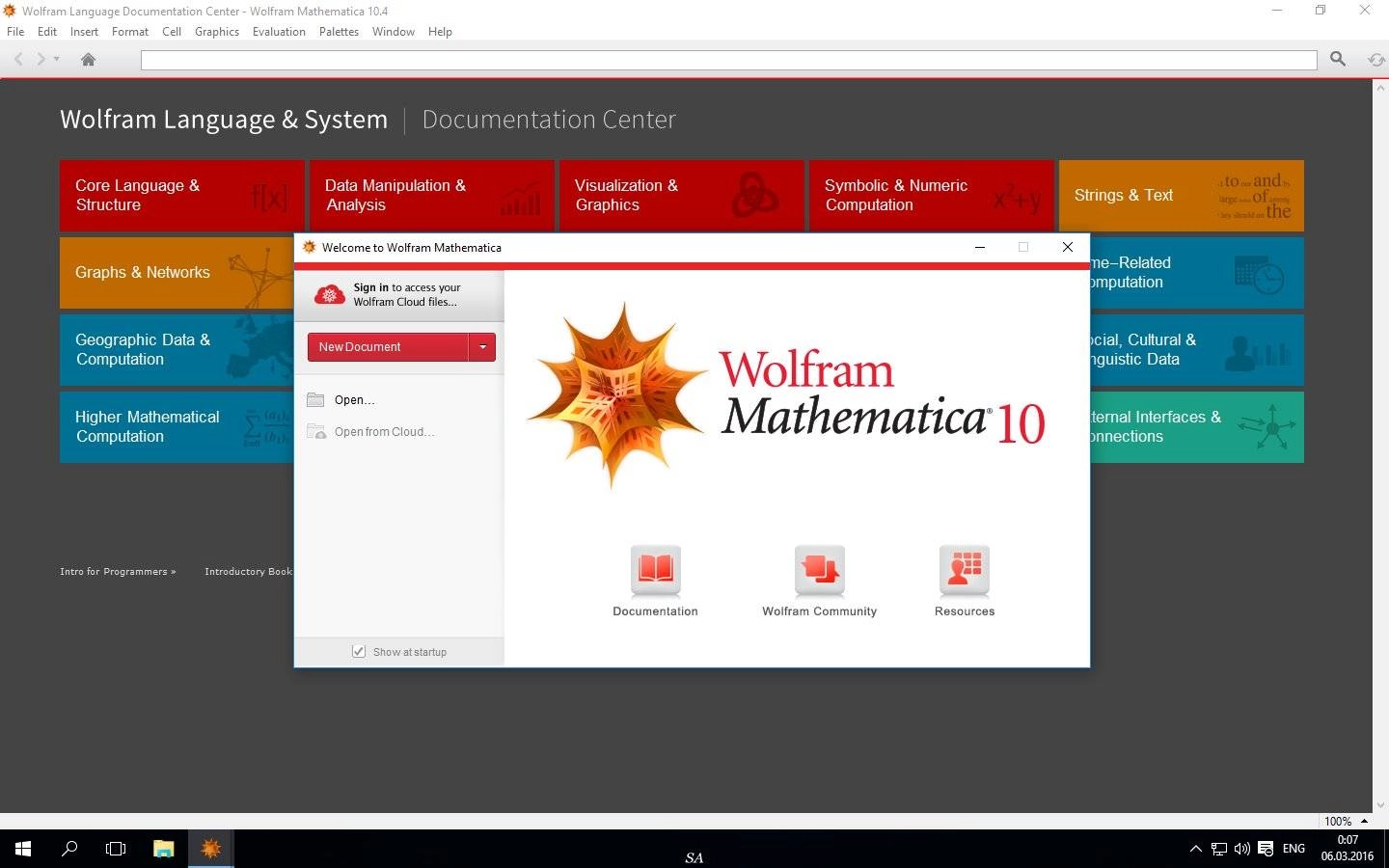Open the Format menu
Image resolution: width=1389 pixels, height=868 pixels.
[130, 32]
